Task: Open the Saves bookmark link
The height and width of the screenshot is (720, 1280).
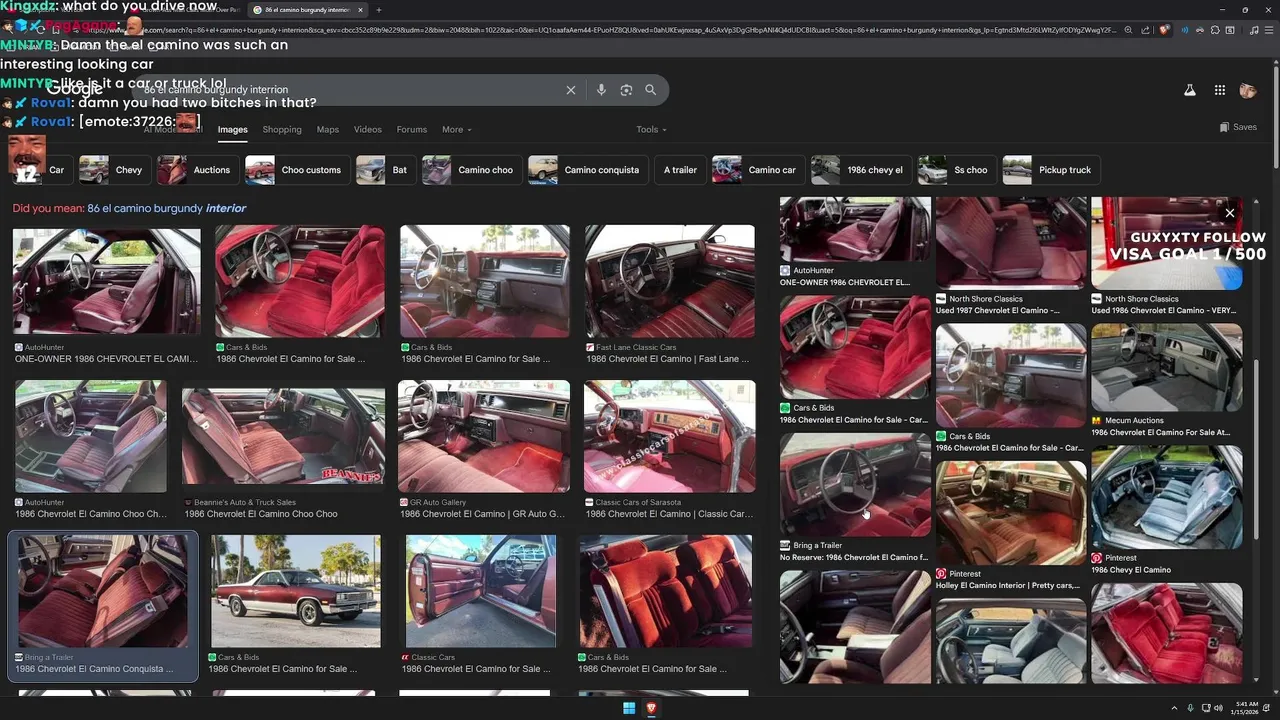Action: 1238,127
